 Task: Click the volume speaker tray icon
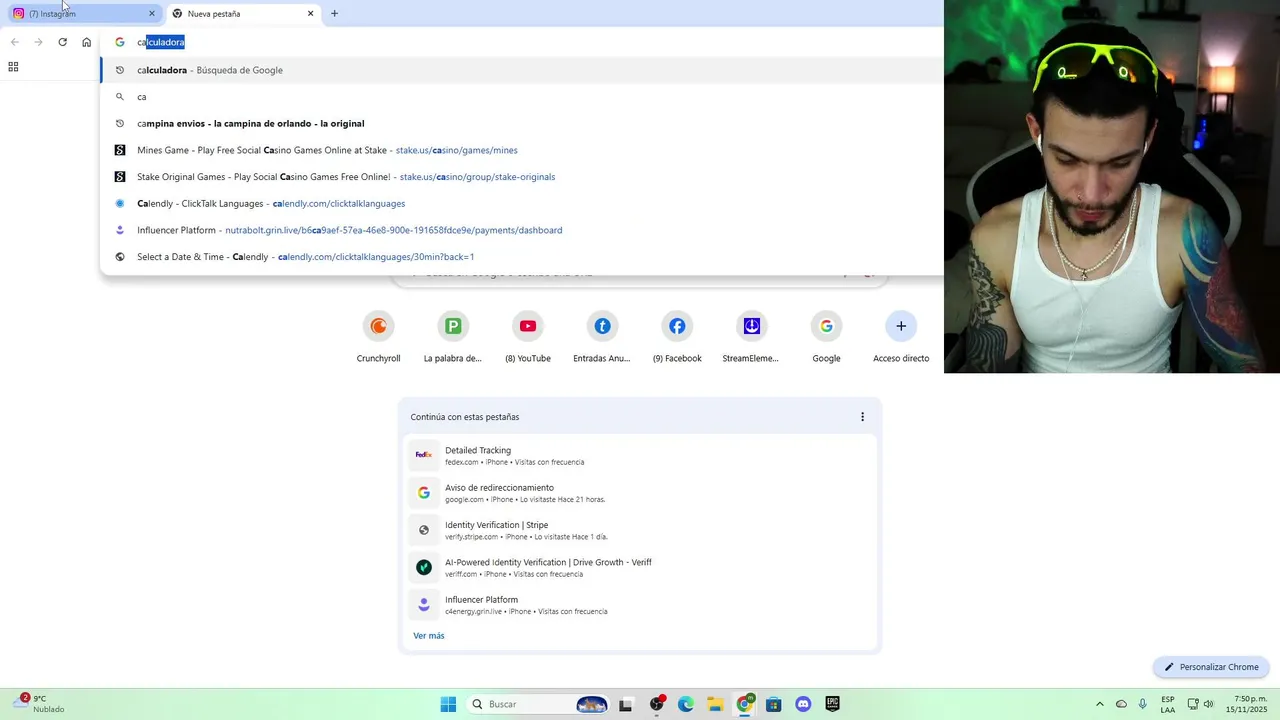pyautogui.click(x=1209, y=704)
